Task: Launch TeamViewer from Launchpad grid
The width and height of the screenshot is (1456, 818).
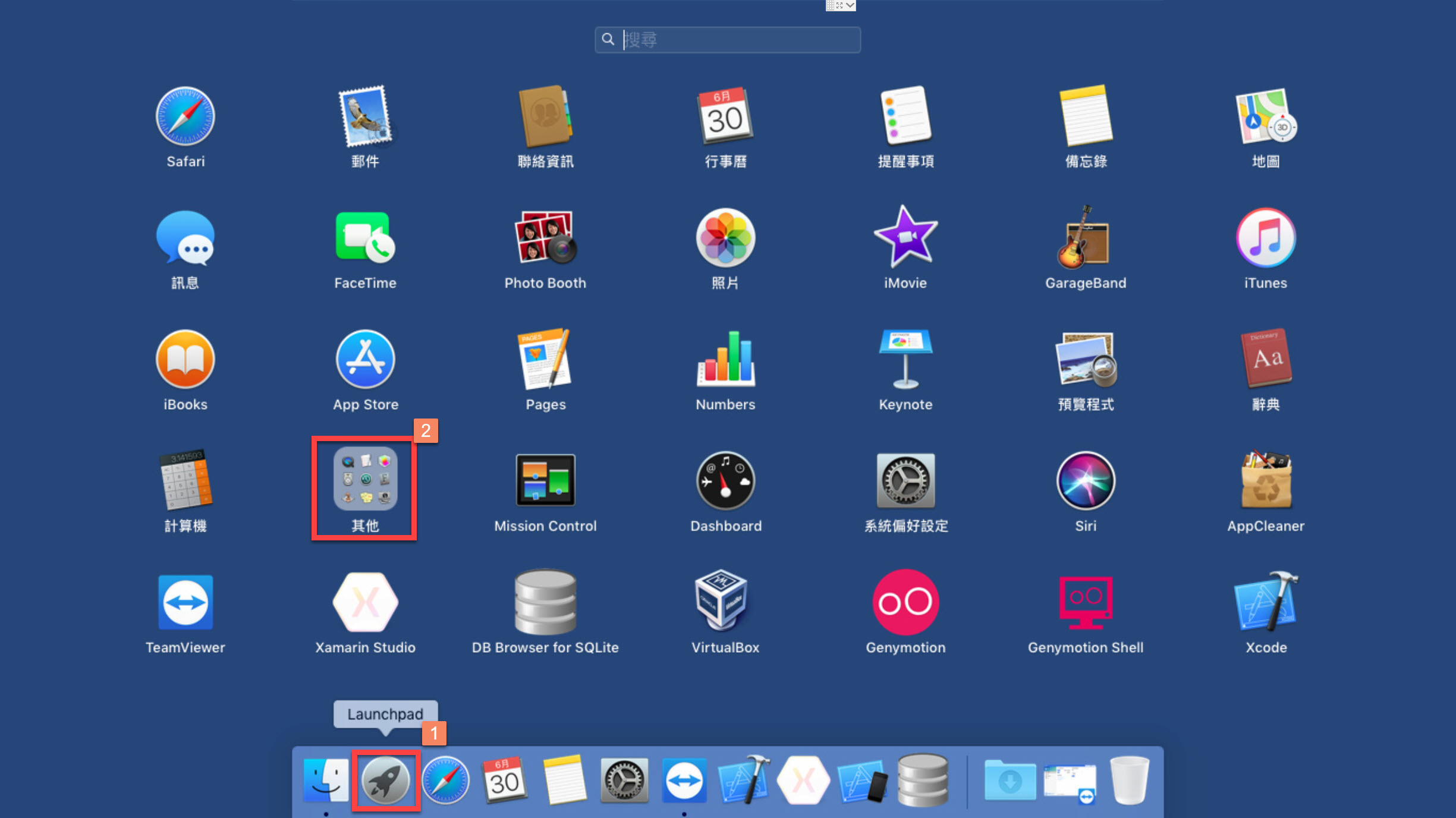Action: click(185, 602)
